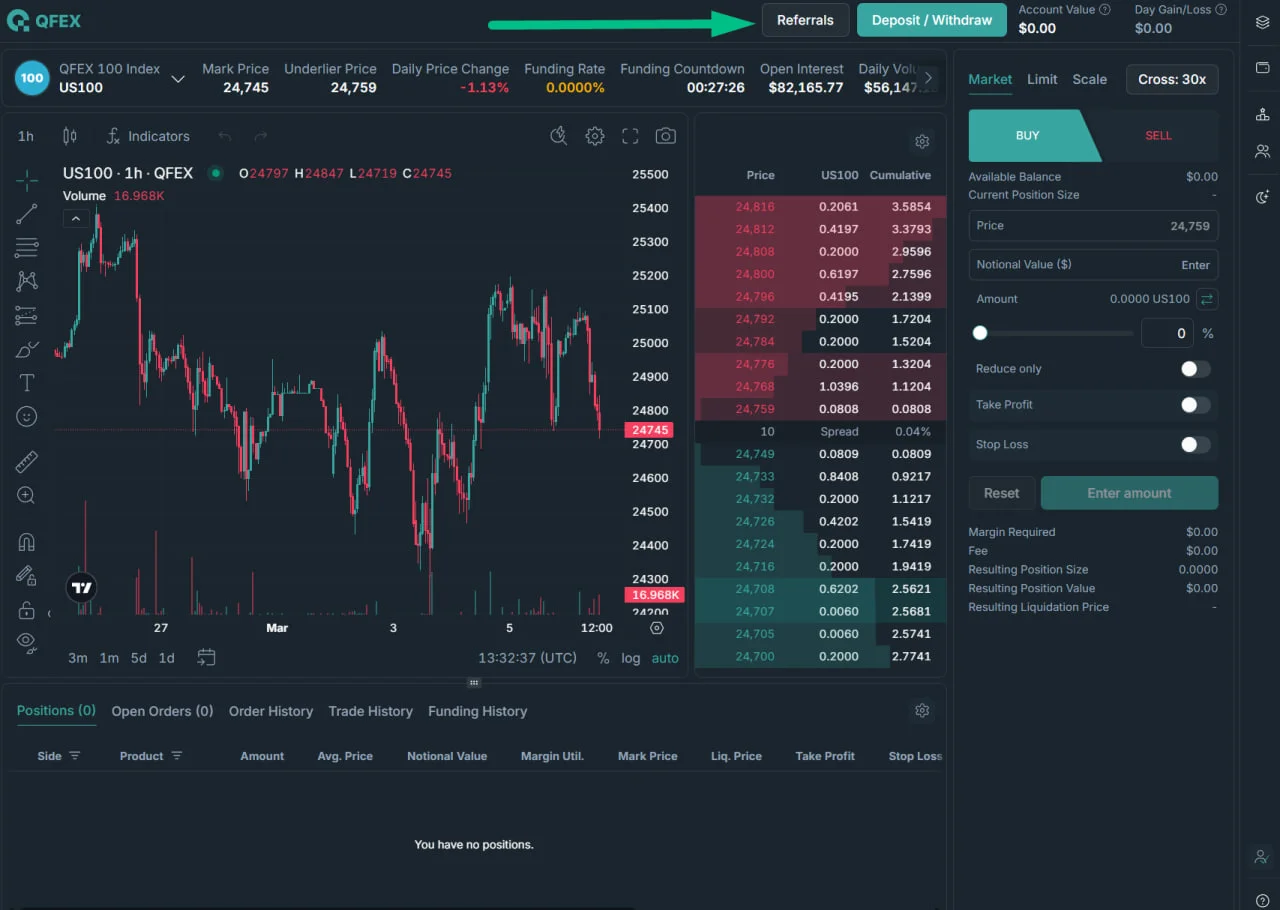Image resolution: width=1280 pixels, height=910 pixels.
Task: Click the Referrals button
Action: point(805,20)
